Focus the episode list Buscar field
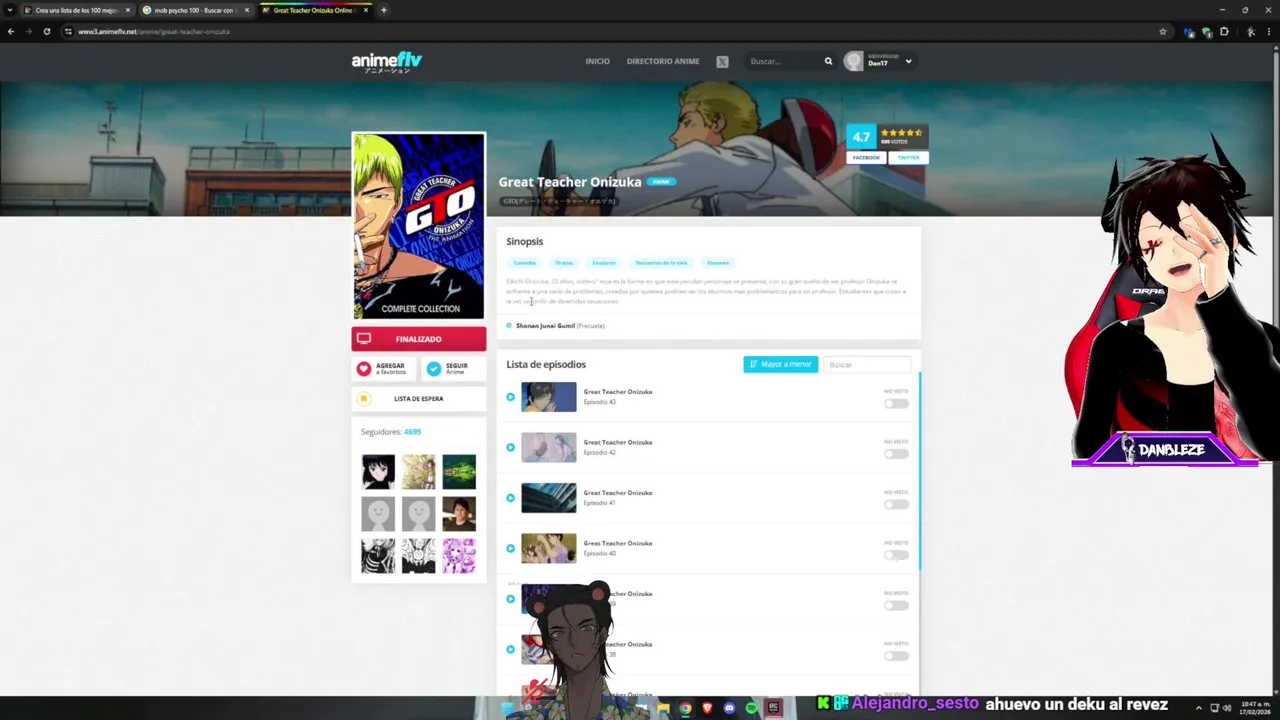1280x720 pixels. point(866,364)
